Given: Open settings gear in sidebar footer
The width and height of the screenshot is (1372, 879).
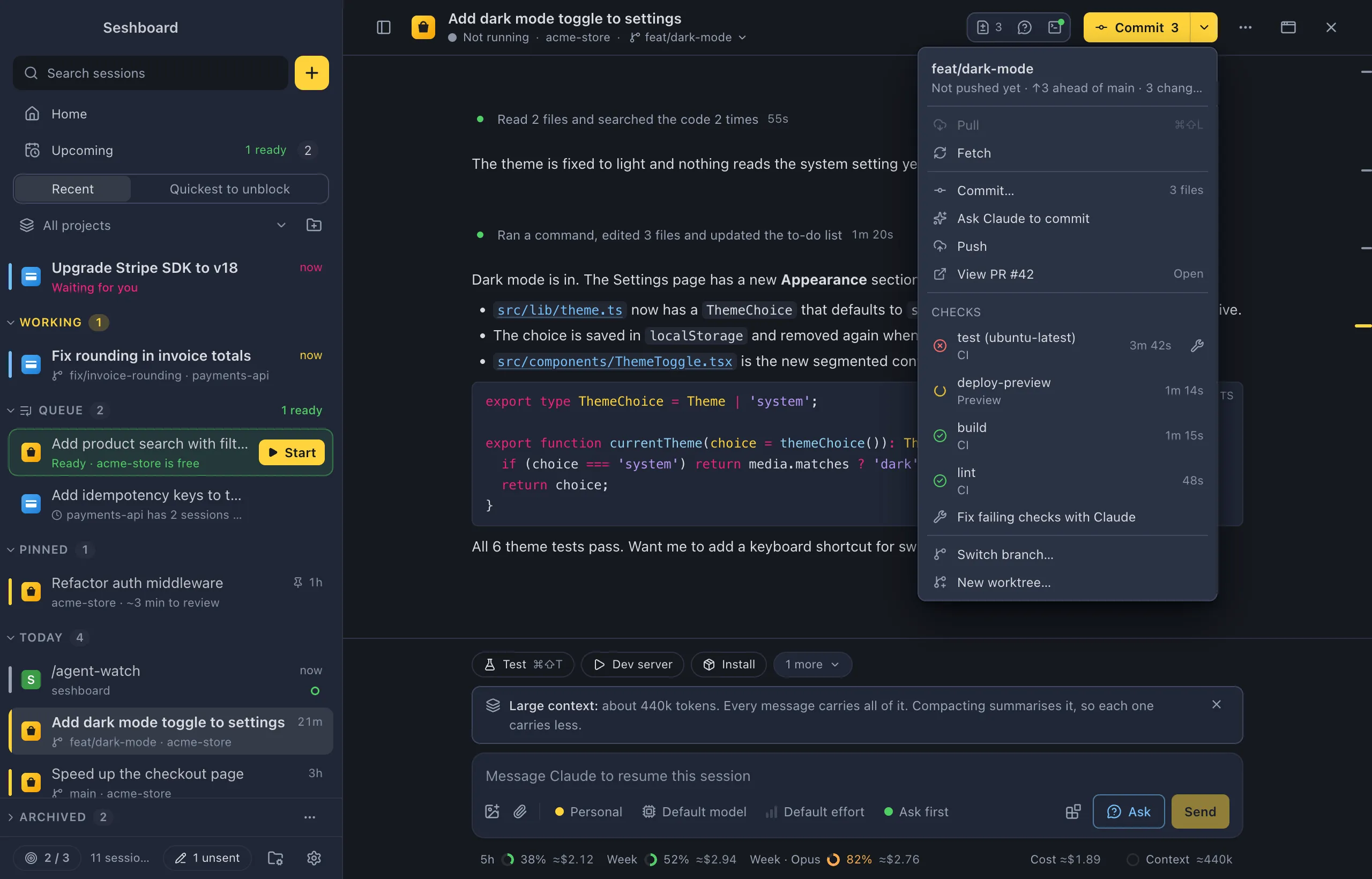Looking at the screenshot, I should [x=314, y=858].
